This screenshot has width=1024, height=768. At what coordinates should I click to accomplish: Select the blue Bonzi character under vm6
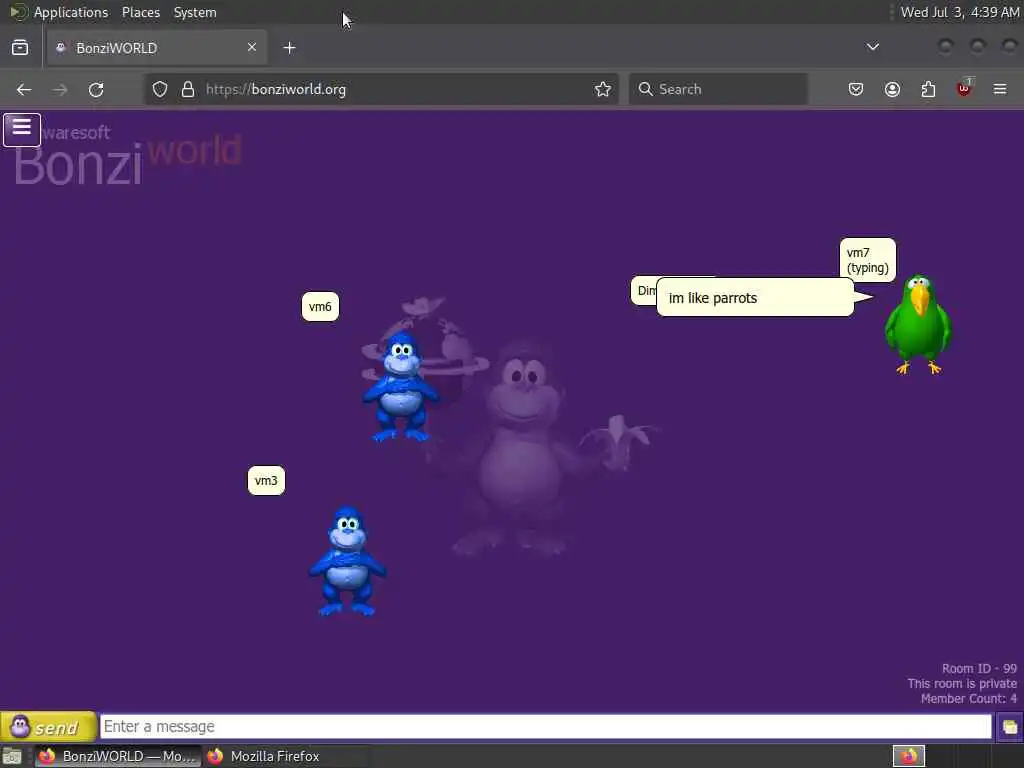(x=400, y=387)
